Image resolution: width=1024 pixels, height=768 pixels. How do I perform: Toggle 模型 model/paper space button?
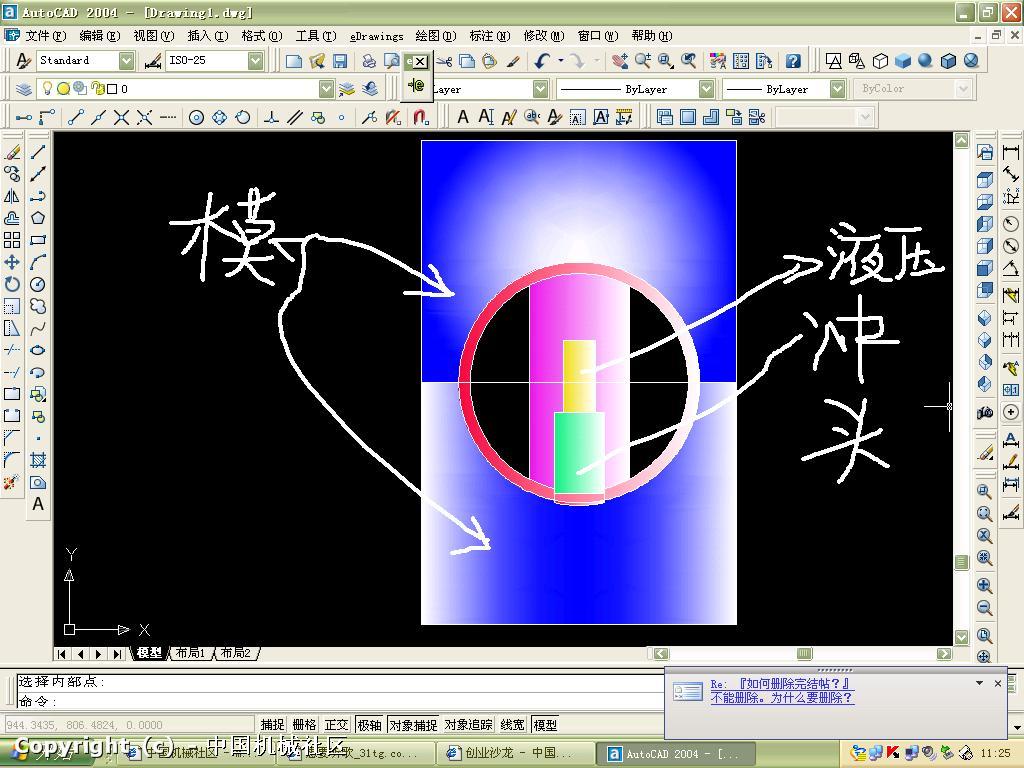point(545,725)
